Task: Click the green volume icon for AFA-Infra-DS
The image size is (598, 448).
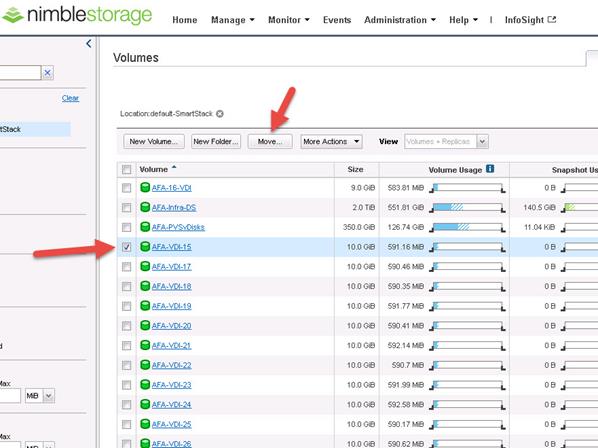Action: (145, 207)
